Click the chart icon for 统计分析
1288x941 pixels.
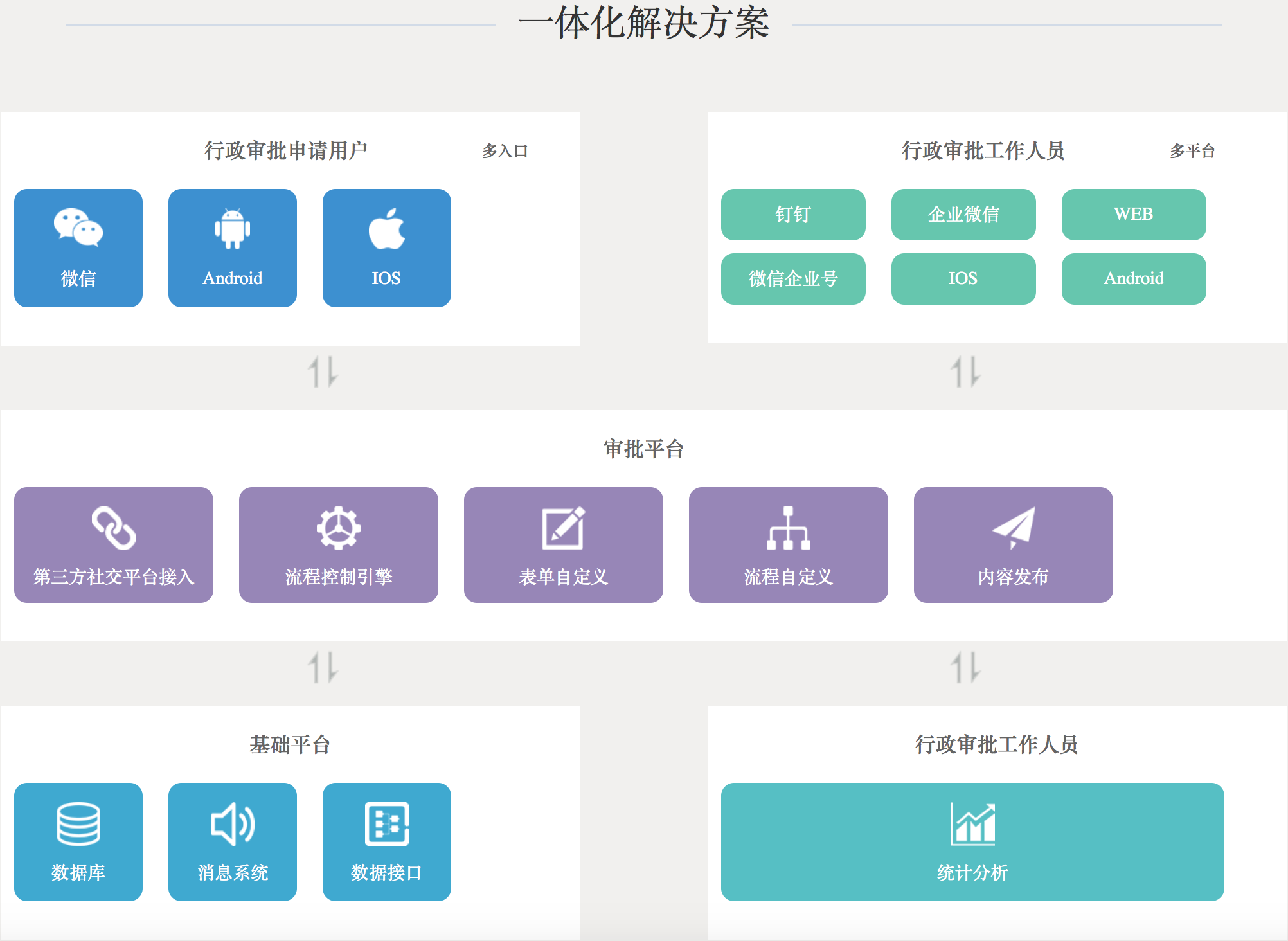coord(973,824)
